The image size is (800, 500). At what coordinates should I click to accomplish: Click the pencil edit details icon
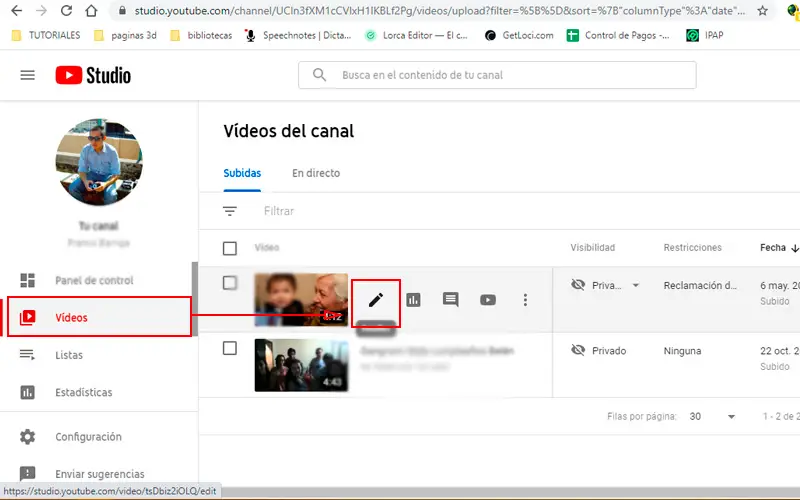pyautogui.click(x=376, y=300)
